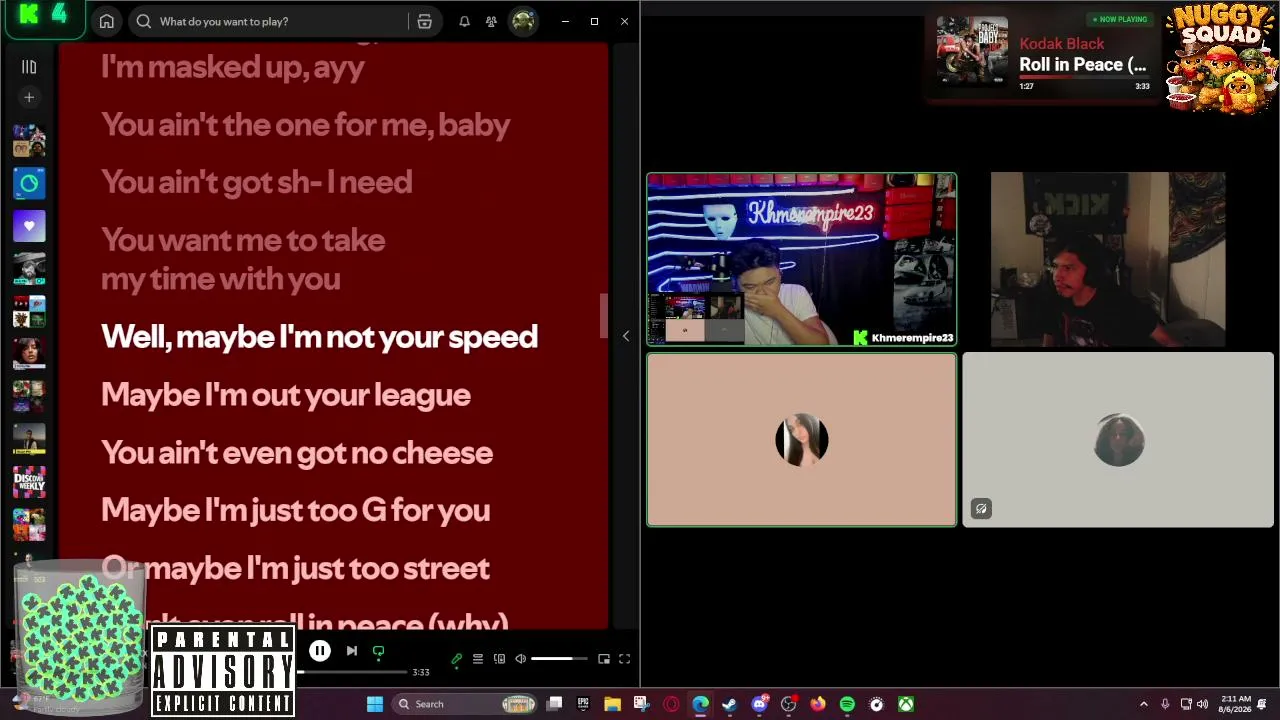Open Firefox from the taskbar

click(x=818, y=704)
